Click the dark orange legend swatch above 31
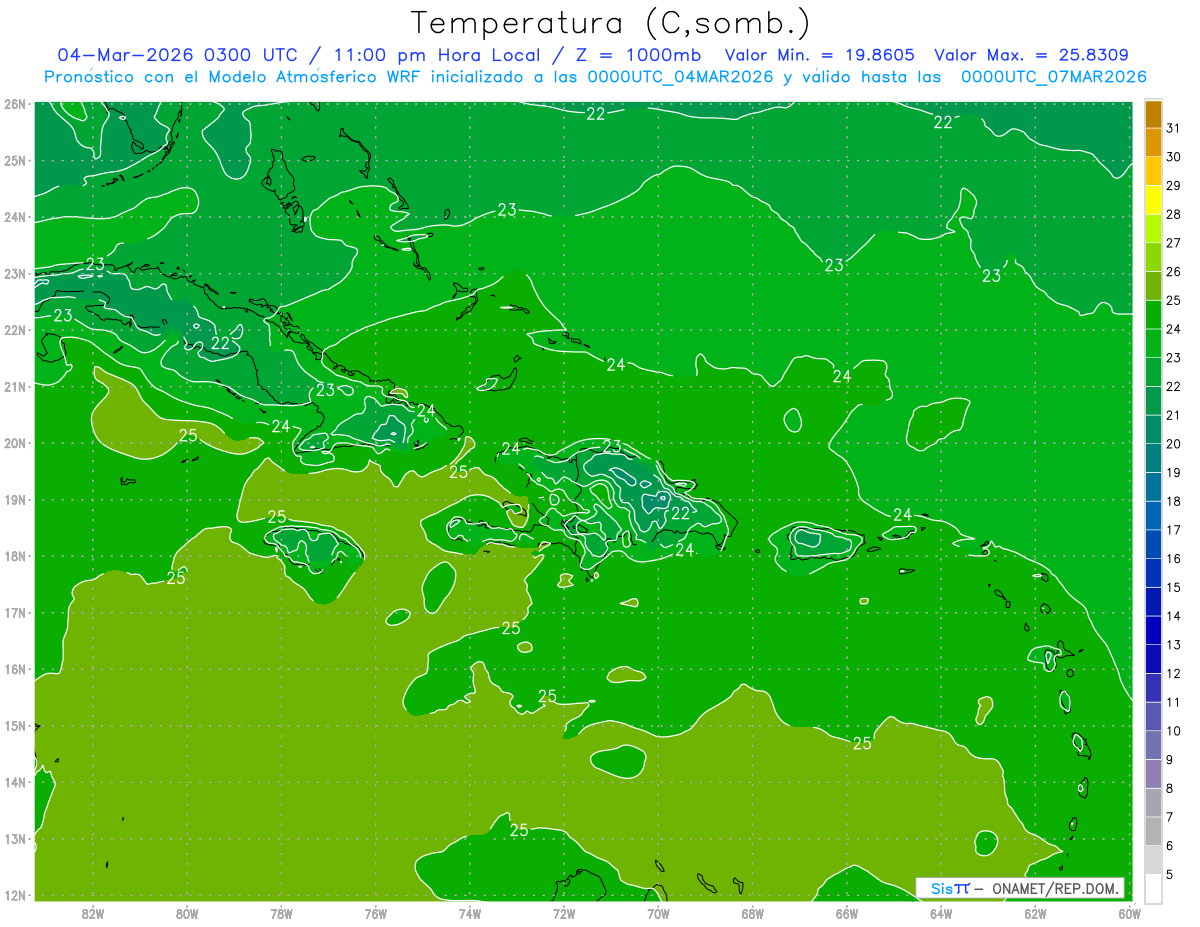This screenshot has height=927, width=1200. click(x=1153, y=114)
